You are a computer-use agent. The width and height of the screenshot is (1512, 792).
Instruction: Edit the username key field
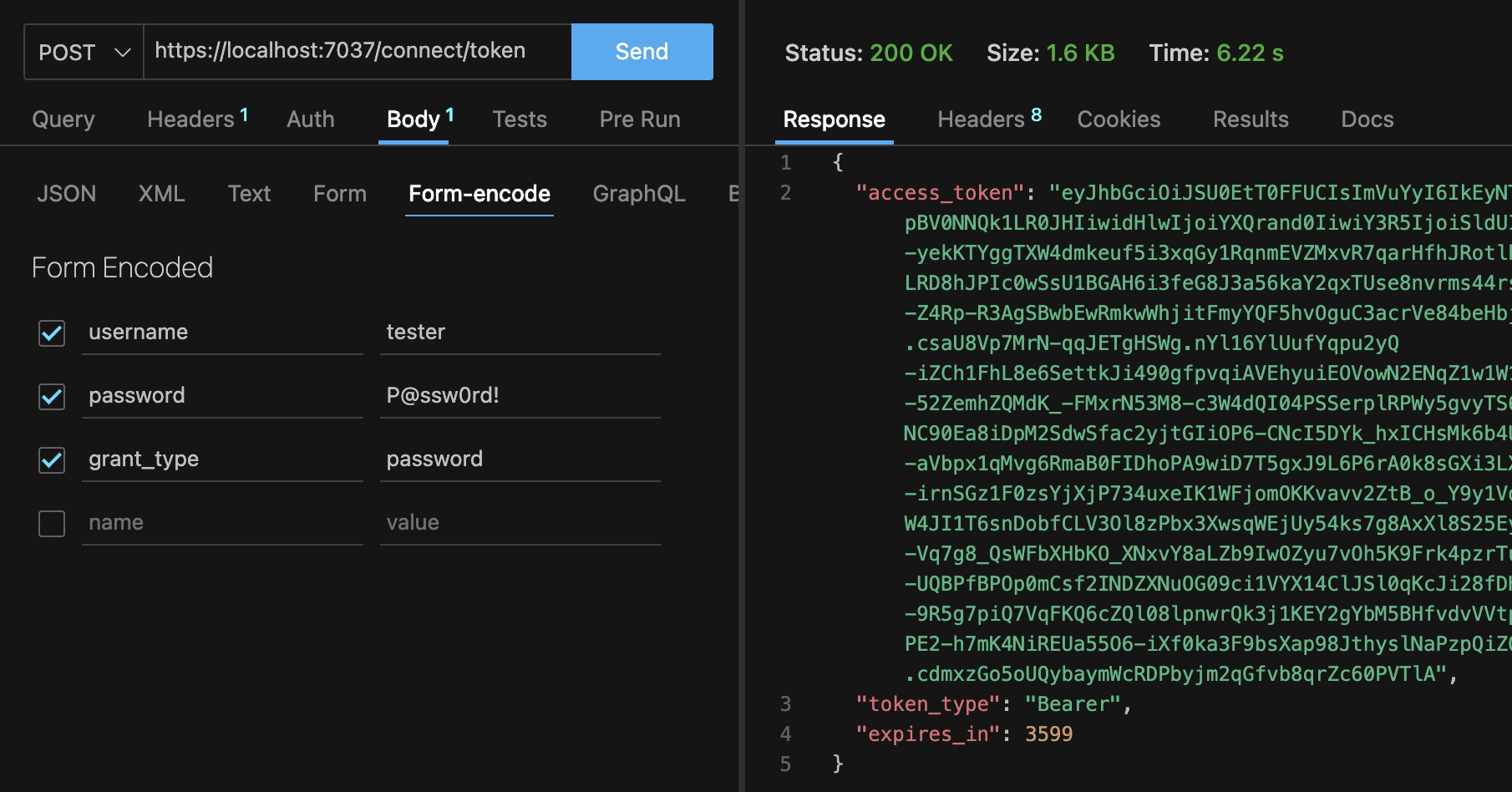pos(222,333)
